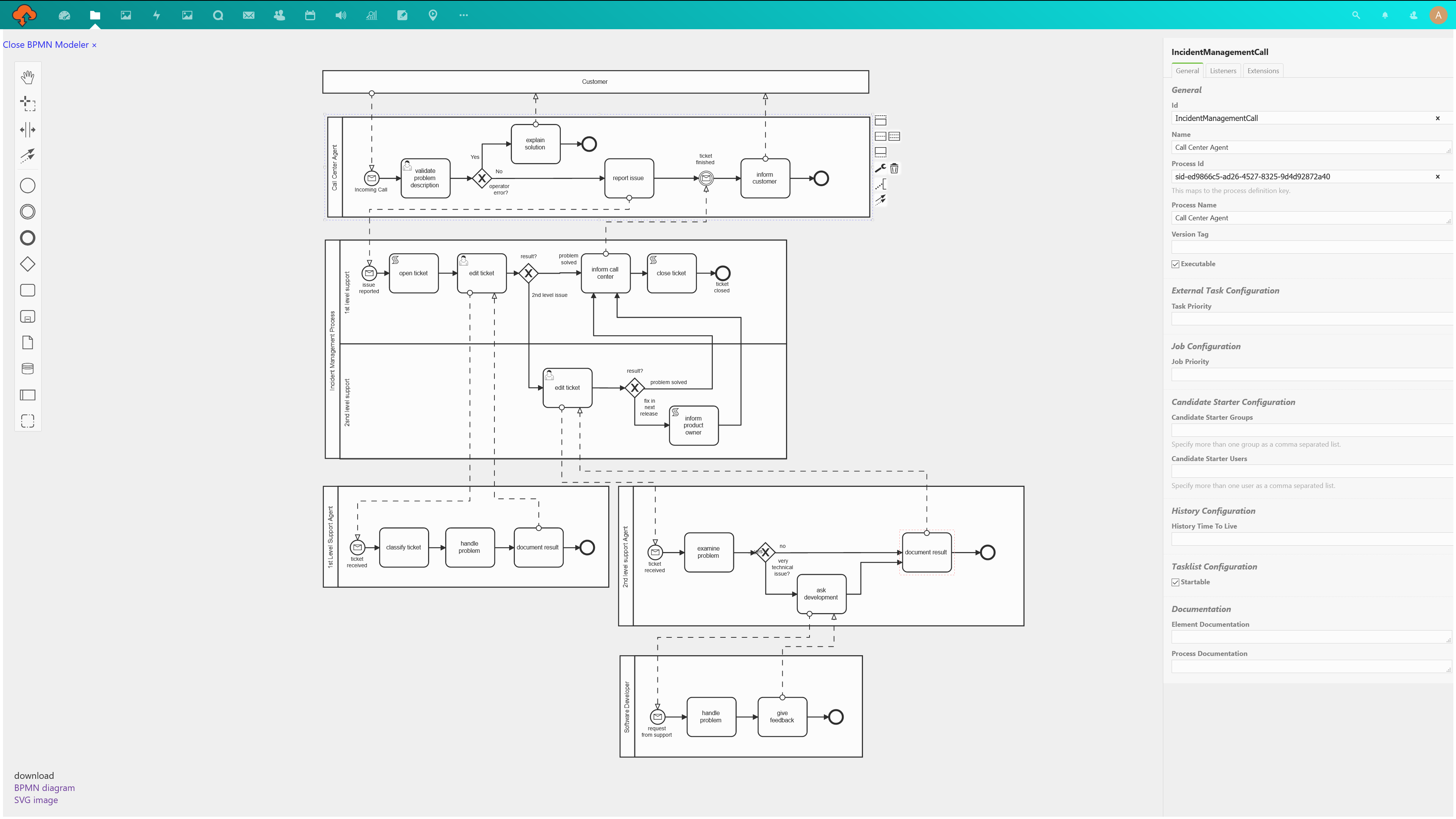Open the bar chart analytics icon
1456x819 pixels.
click(x=371, y=15)
